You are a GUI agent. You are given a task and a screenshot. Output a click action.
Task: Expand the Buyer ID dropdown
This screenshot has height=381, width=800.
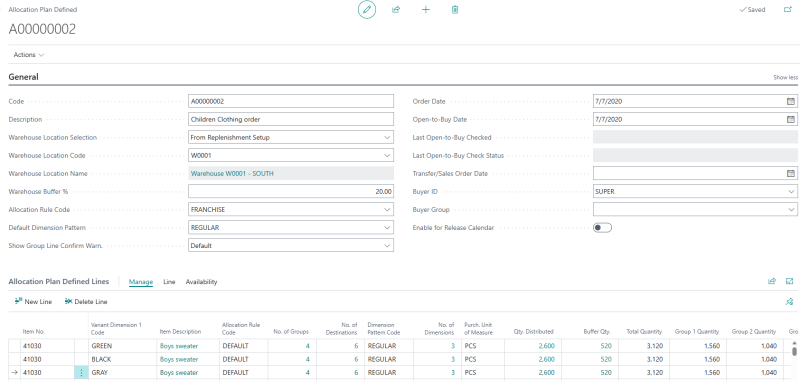tap(790, 191)
